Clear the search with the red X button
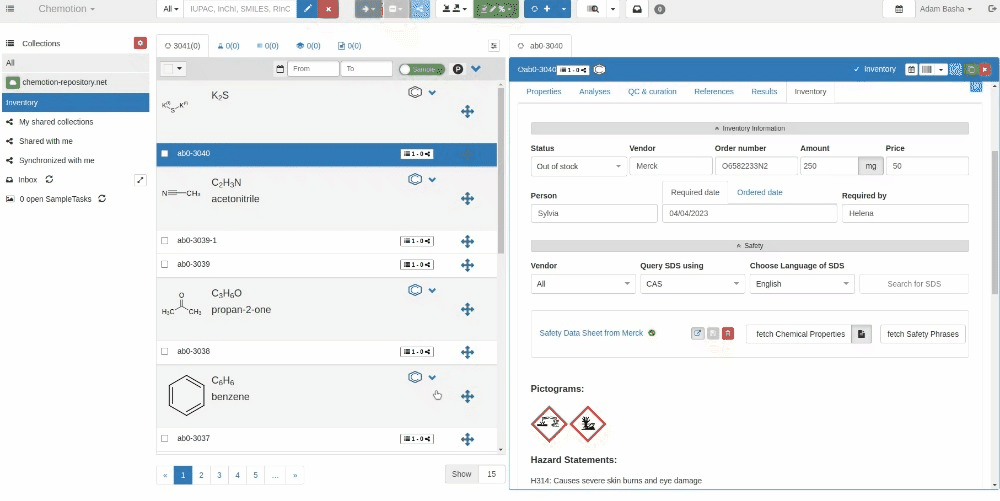Image resolution: width=1000 pixels, height=501 pixels. click(327, 9)
